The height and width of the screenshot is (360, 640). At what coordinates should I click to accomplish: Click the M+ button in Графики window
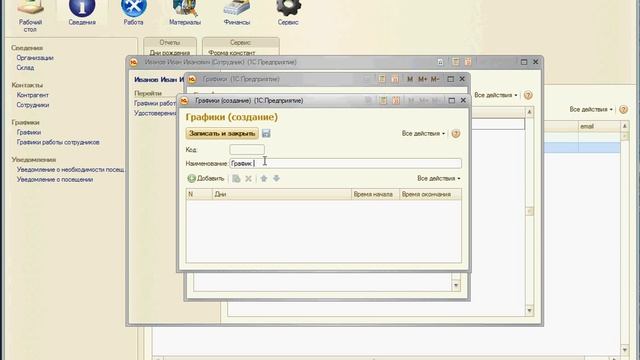coord(422,79)
